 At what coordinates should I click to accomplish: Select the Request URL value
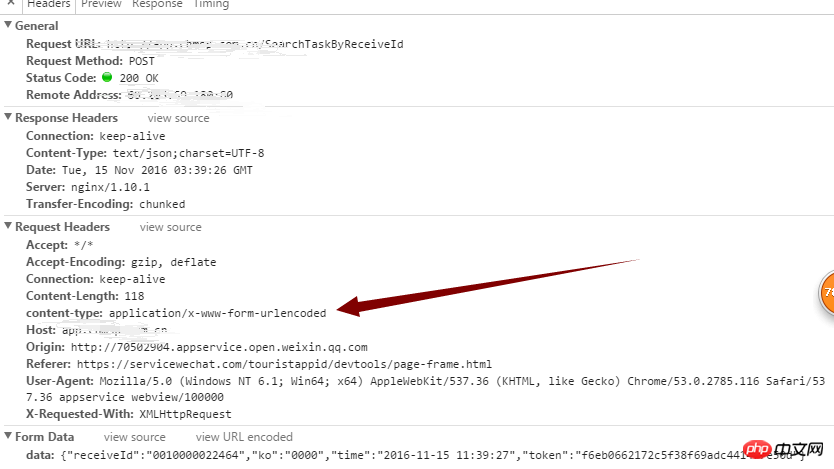(x=255, y=44)
